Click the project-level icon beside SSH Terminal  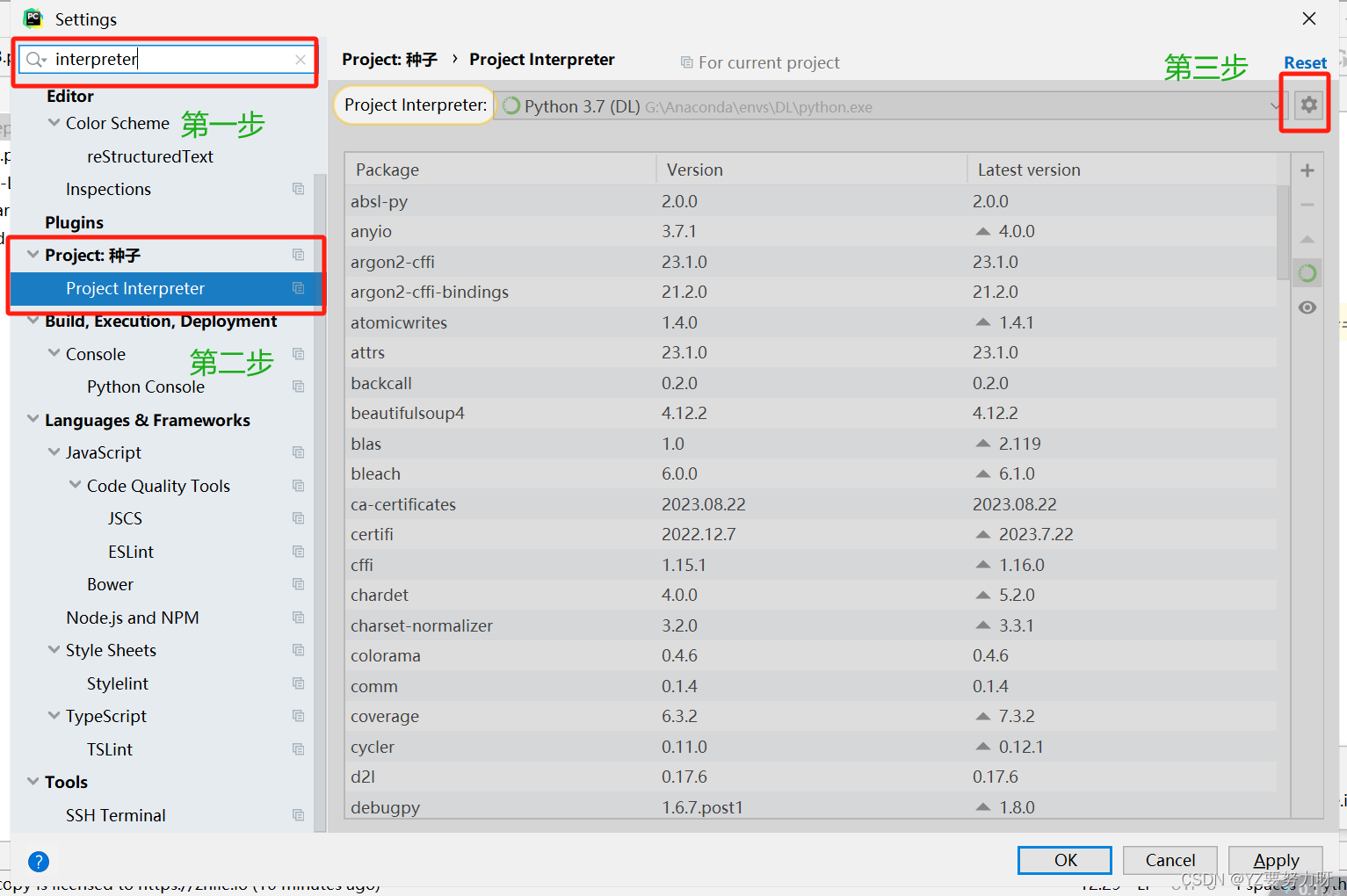tap(299, 815)
